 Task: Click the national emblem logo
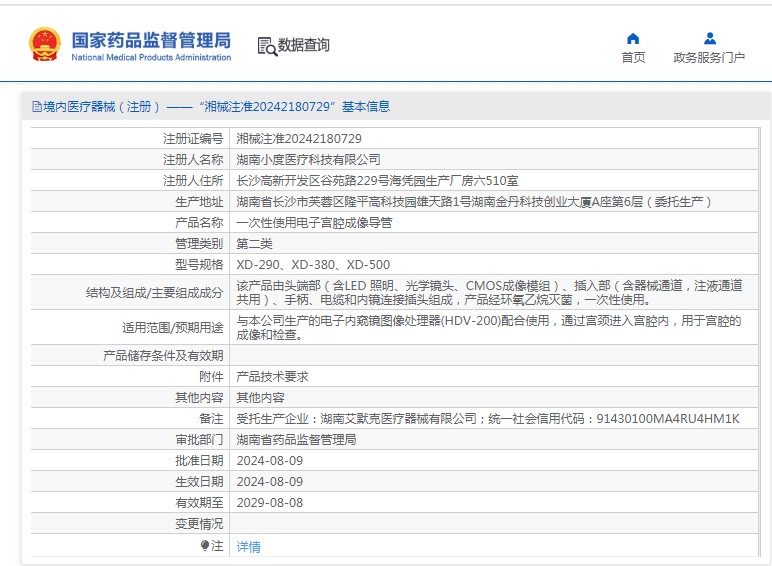point(44,45)
